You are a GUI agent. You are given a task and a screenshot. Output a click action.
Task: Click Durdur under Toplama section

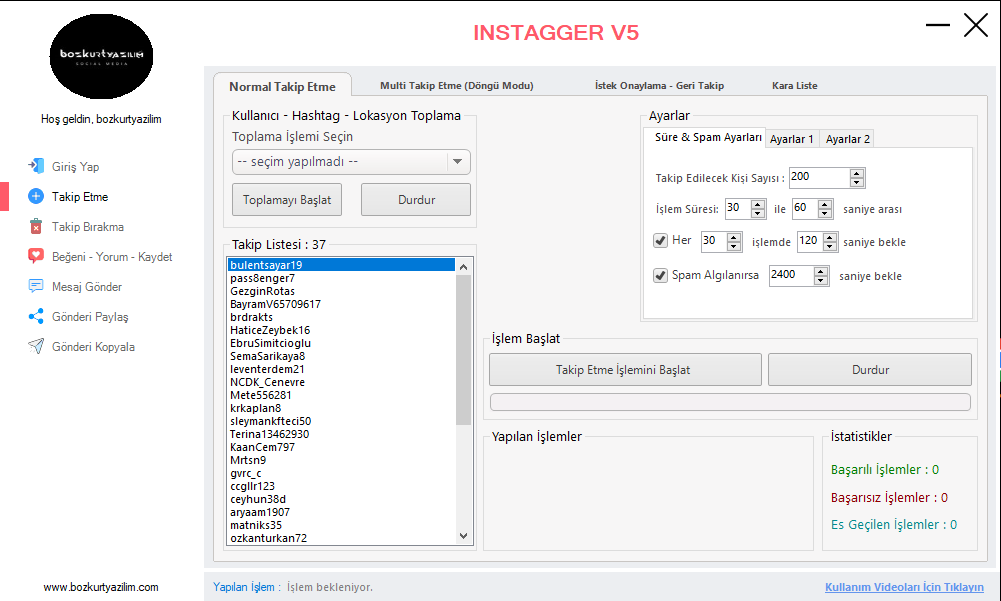(x=416, y=200)
